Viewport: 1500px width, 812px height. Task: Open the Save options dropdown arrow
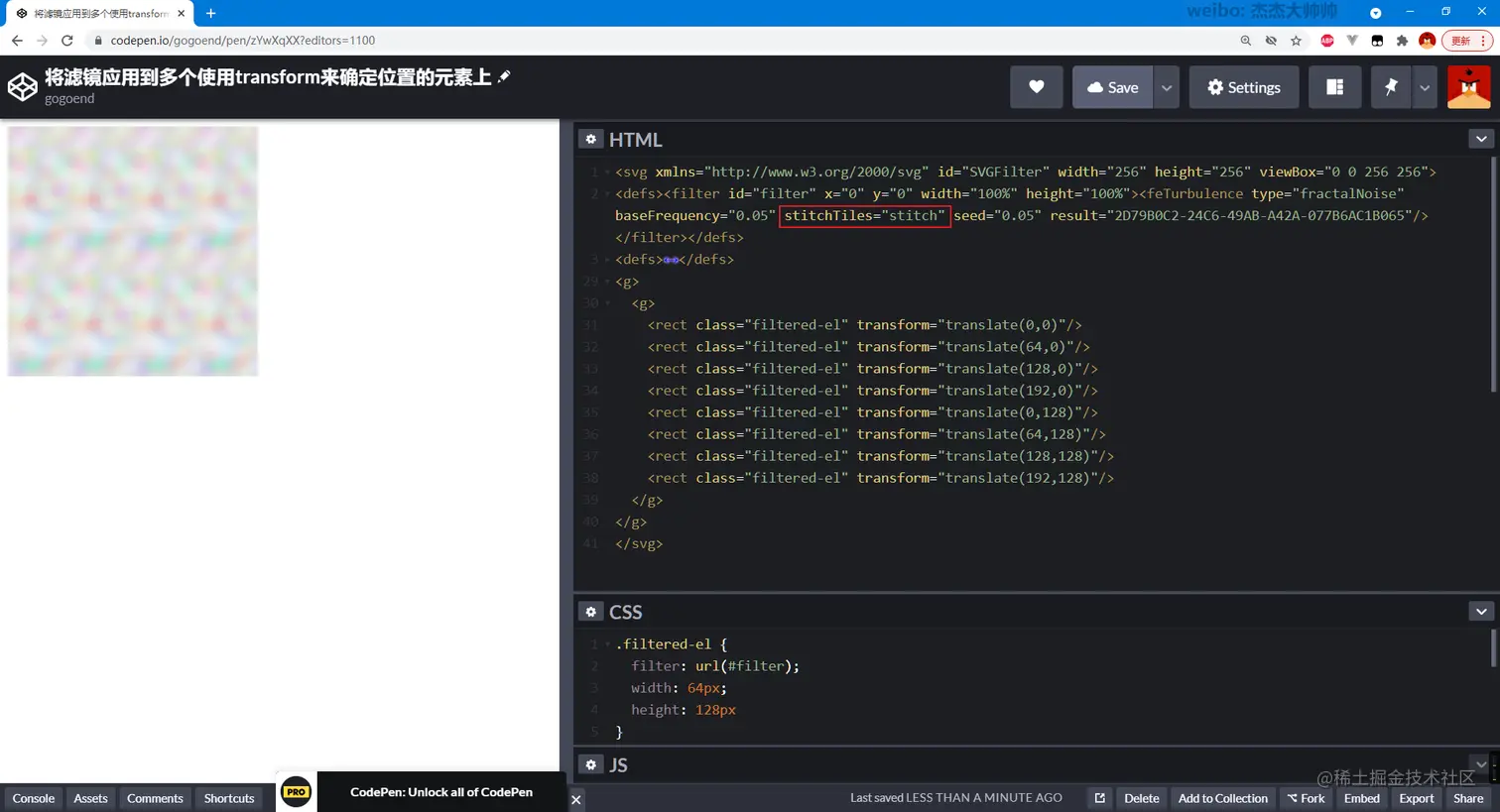pyautogui.click(x=1167, y=87)
